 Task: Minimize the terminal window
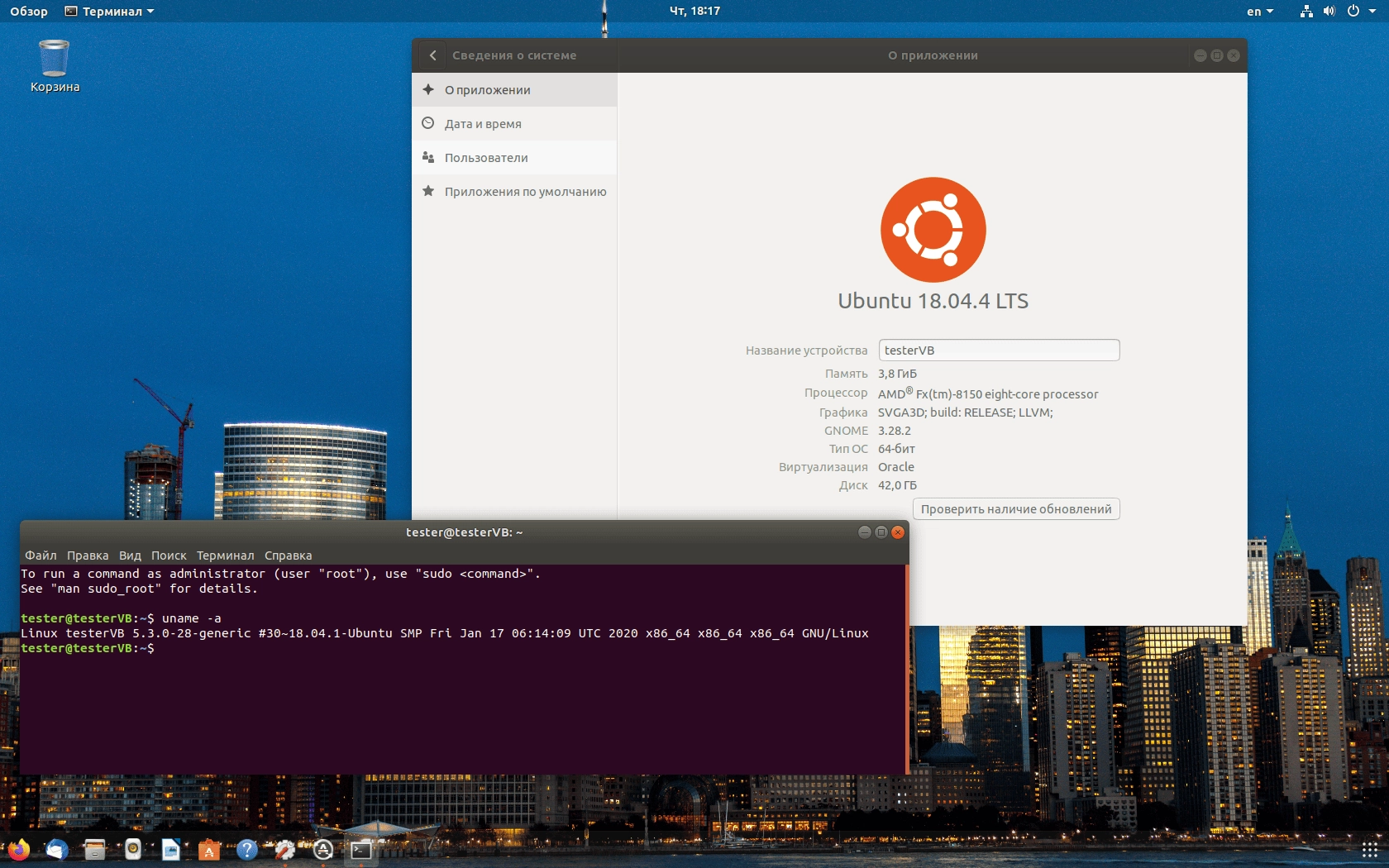pos(864,532)
